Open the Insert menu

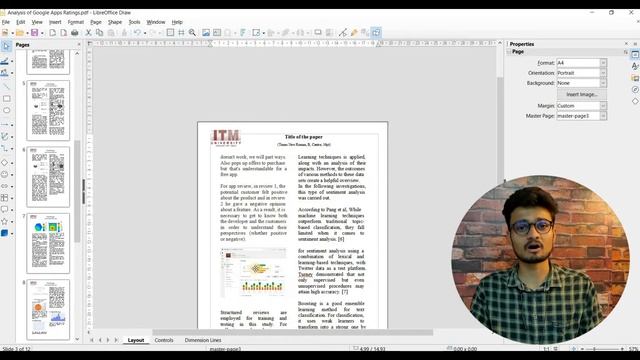pos(55,22)
